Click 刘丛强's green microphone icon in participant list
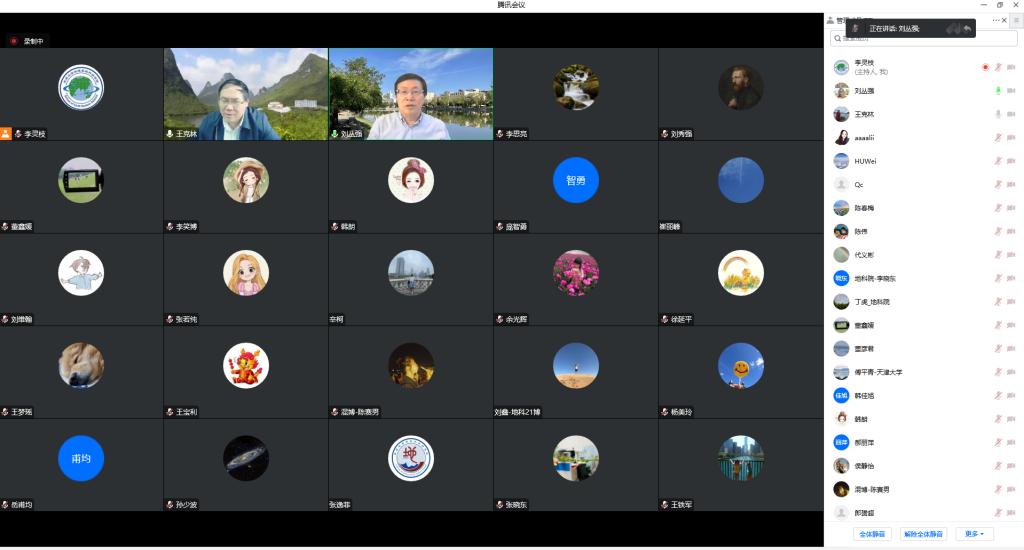The width and height of the screenshot is (1024, 550). 997,91
